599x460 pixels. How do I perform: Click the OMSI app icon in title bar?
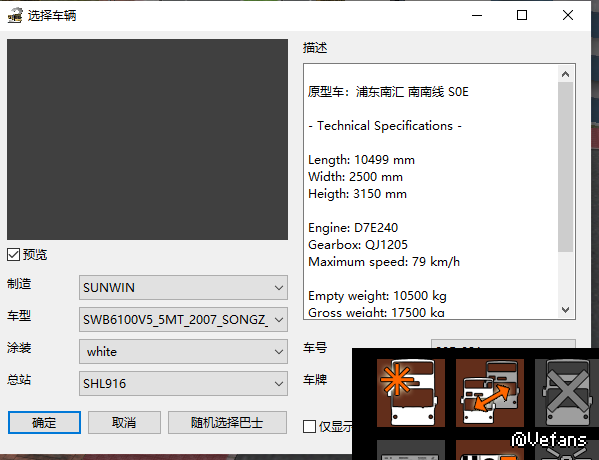click(15, 16)
